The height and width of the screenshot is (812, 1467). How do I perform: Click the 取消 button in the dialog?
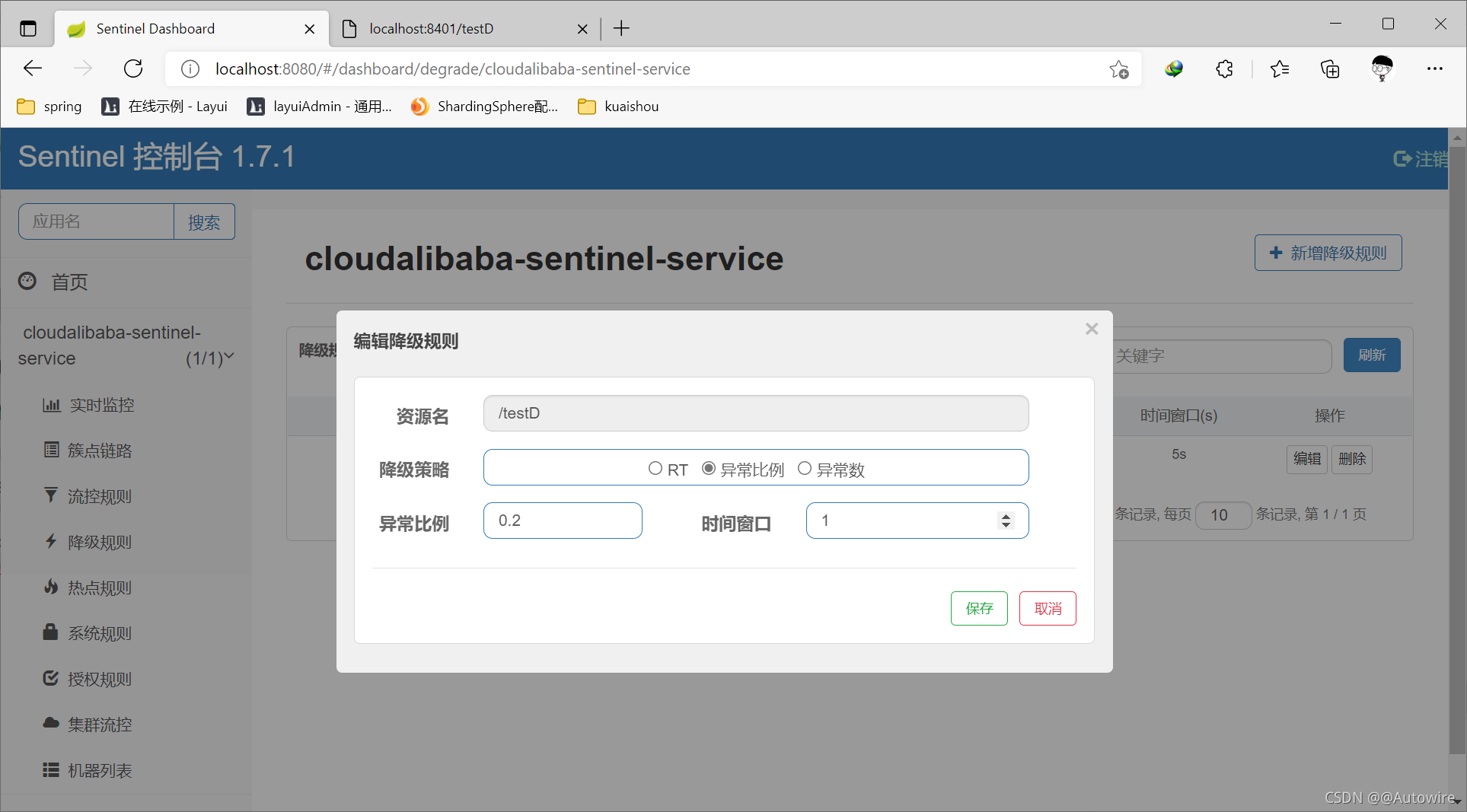coord(1048,608)
